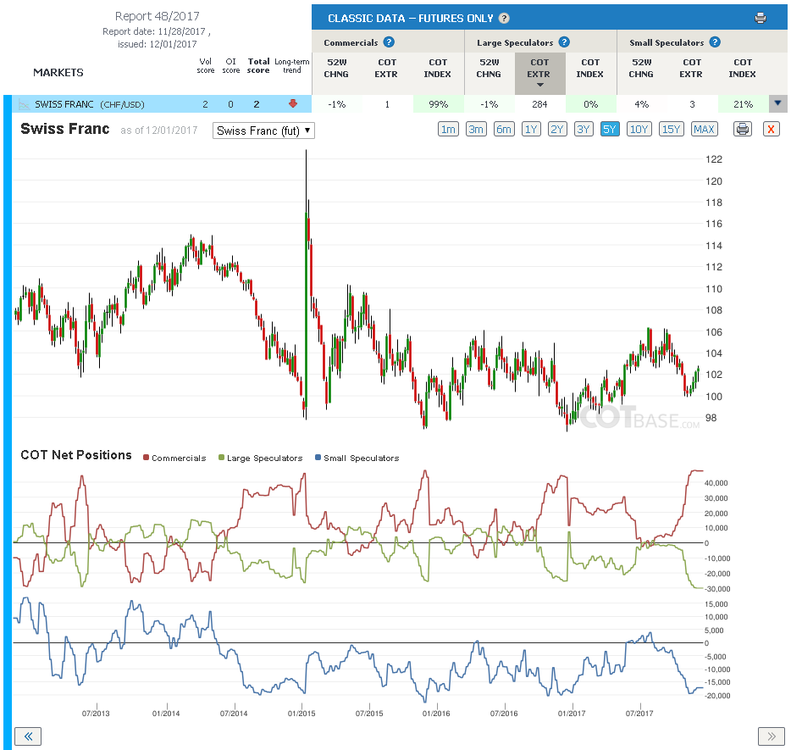Click the Report 48/2017 title
Viewport: 791px width, 750px height.
(157, 16)
